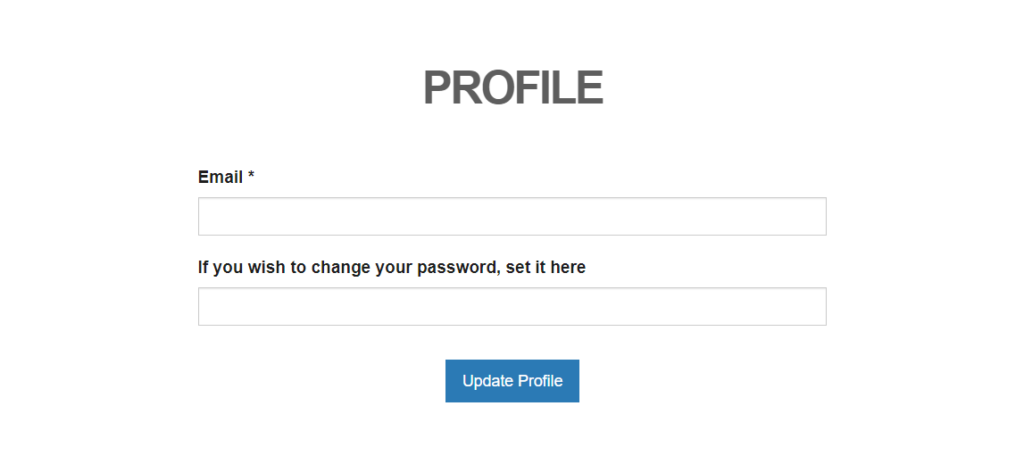Click the Update Profile button
1024x464 pixels.
pyautogui.click(x=512, y=381)
